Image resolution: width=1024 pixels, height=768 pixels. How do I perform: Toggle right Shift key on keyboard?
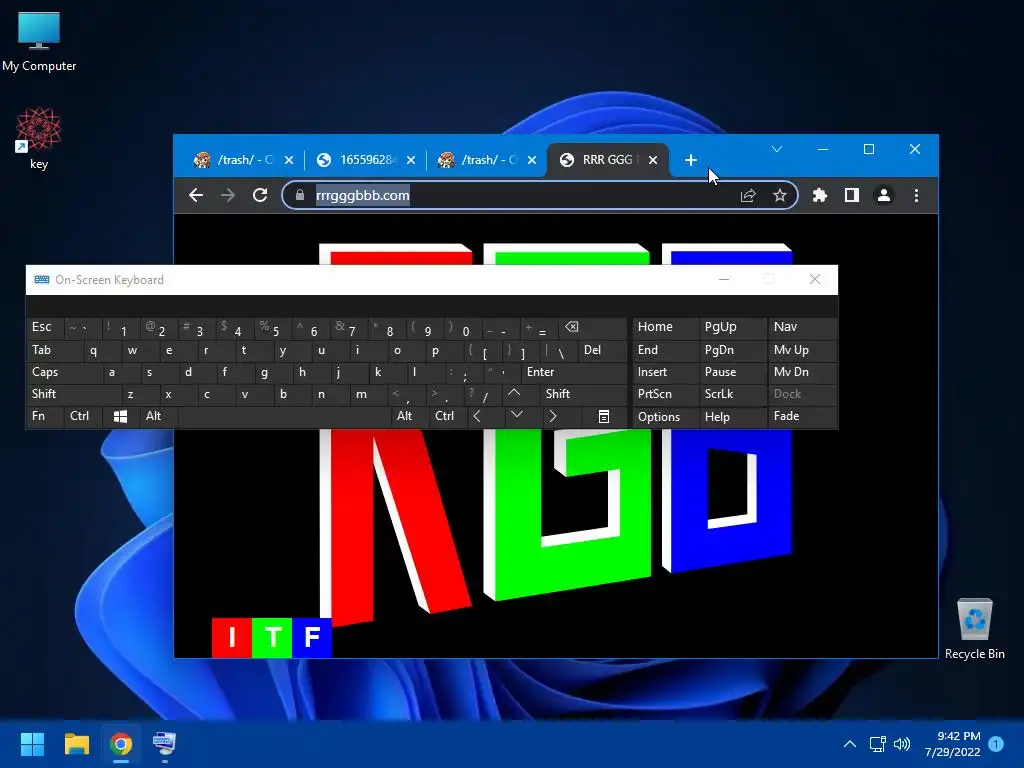click(x=584, y=394)
